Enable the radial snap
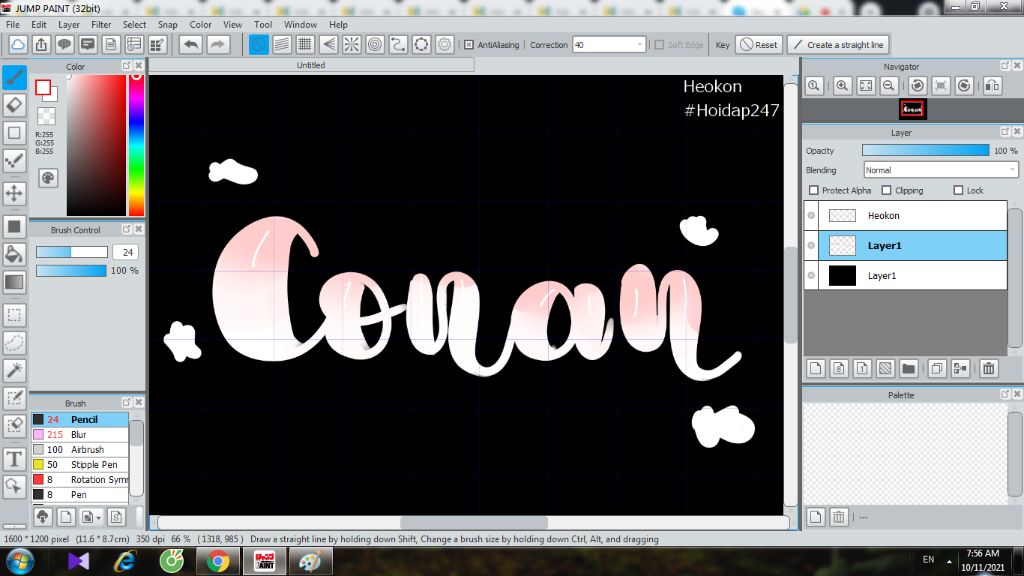1024x576 pixels. (x=351, y=44)
